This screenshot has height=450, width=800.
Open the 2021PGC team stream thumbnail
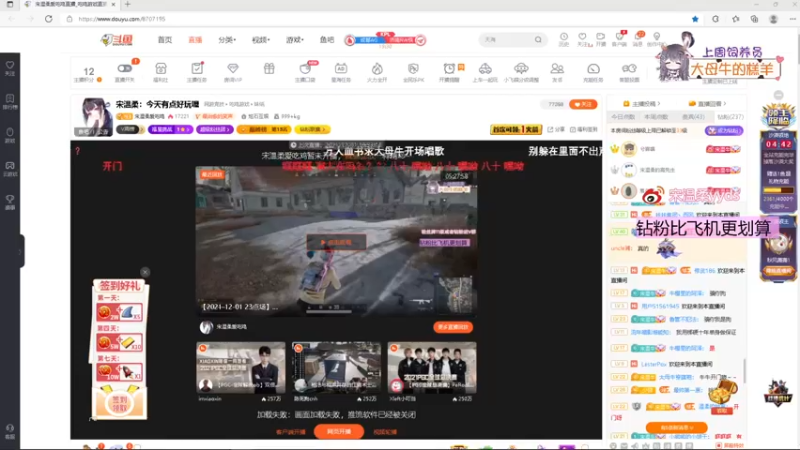[432, 367]
